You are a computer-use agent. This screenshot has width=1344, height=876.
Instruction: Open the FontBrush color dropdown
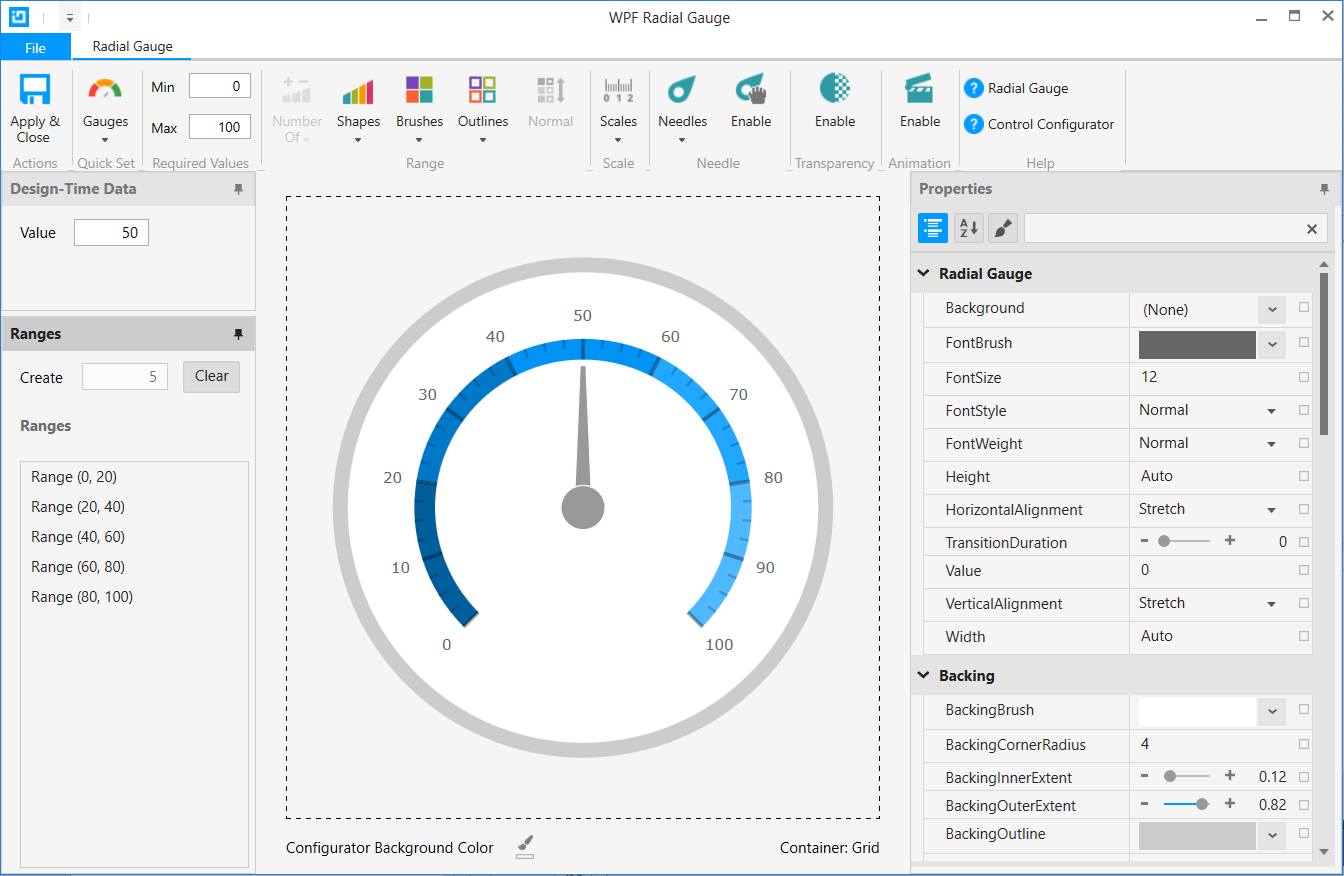(1272, 344)
